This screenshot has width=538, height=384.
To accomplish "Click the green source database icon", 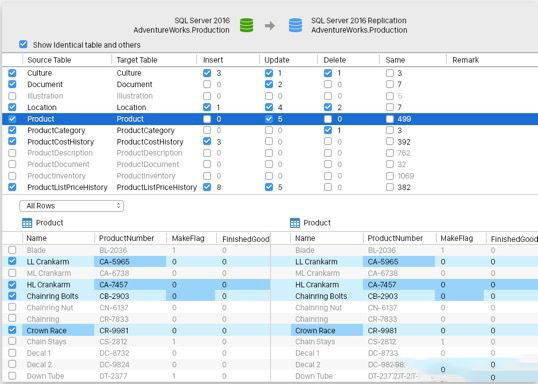I will pos(246,25).
